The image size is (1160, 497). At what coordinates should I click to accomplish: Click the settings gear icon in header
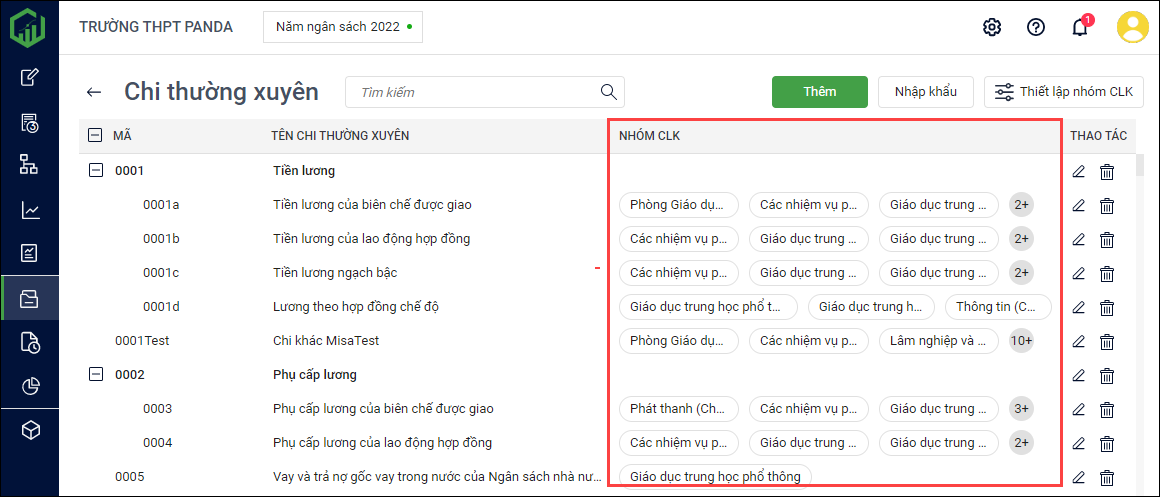992,27
